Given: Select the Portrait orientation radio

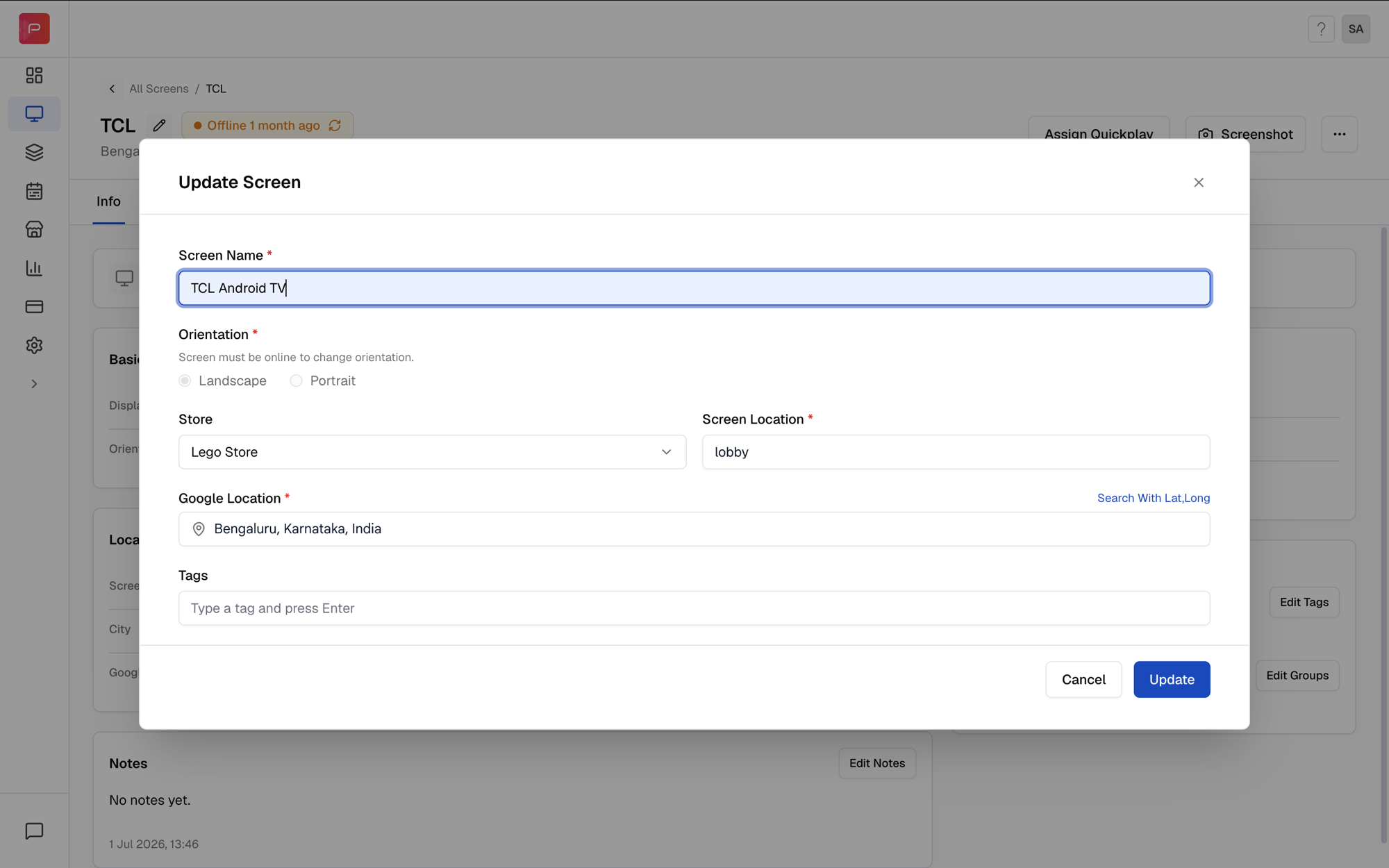Looking at the screenshot, I should point(296,381).
